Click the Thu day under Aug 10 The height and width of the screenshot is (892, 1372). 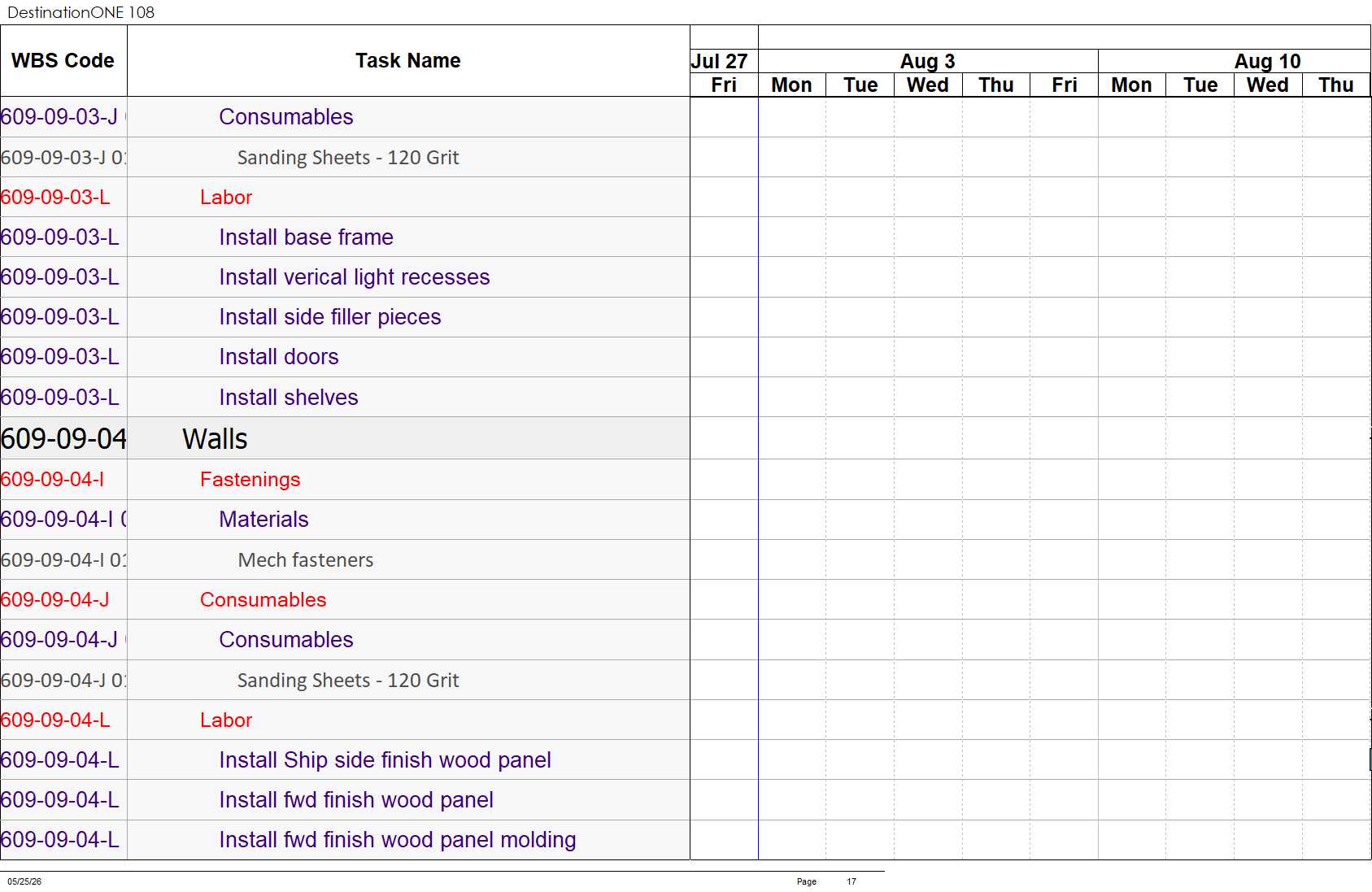point(1336,85)
